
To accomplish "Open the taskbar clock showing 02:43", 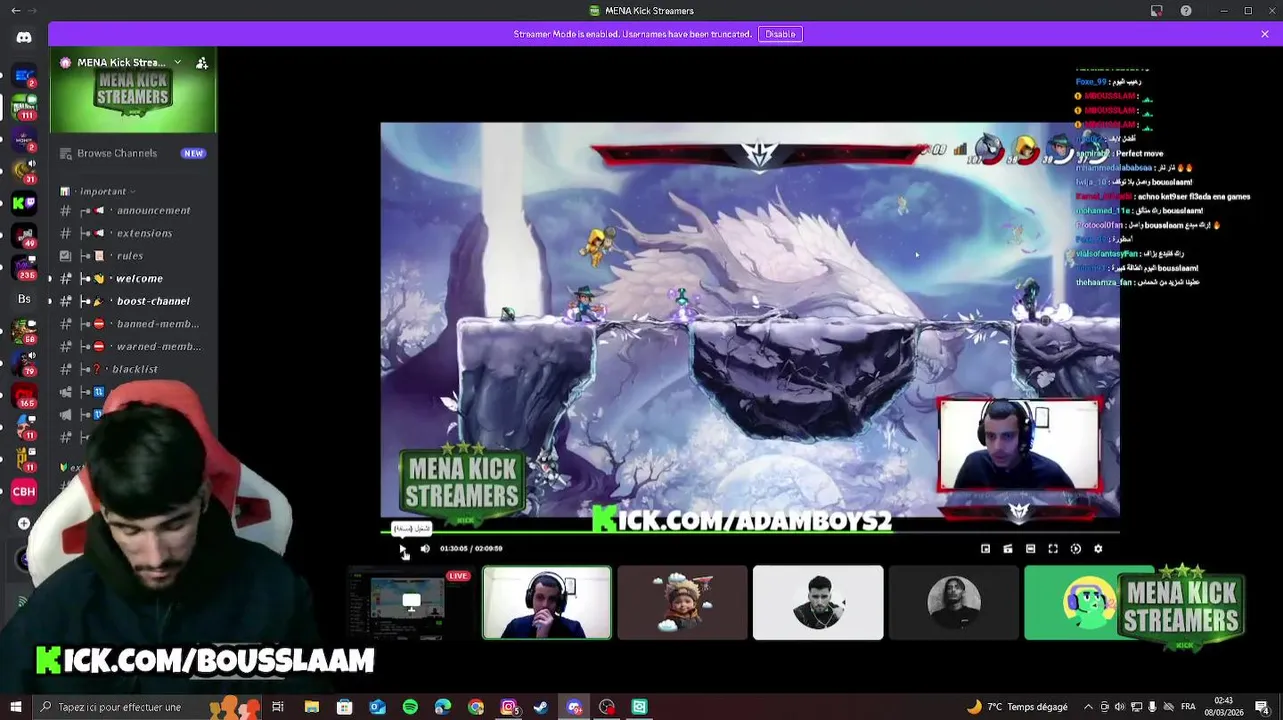I will click(1224, 707).
